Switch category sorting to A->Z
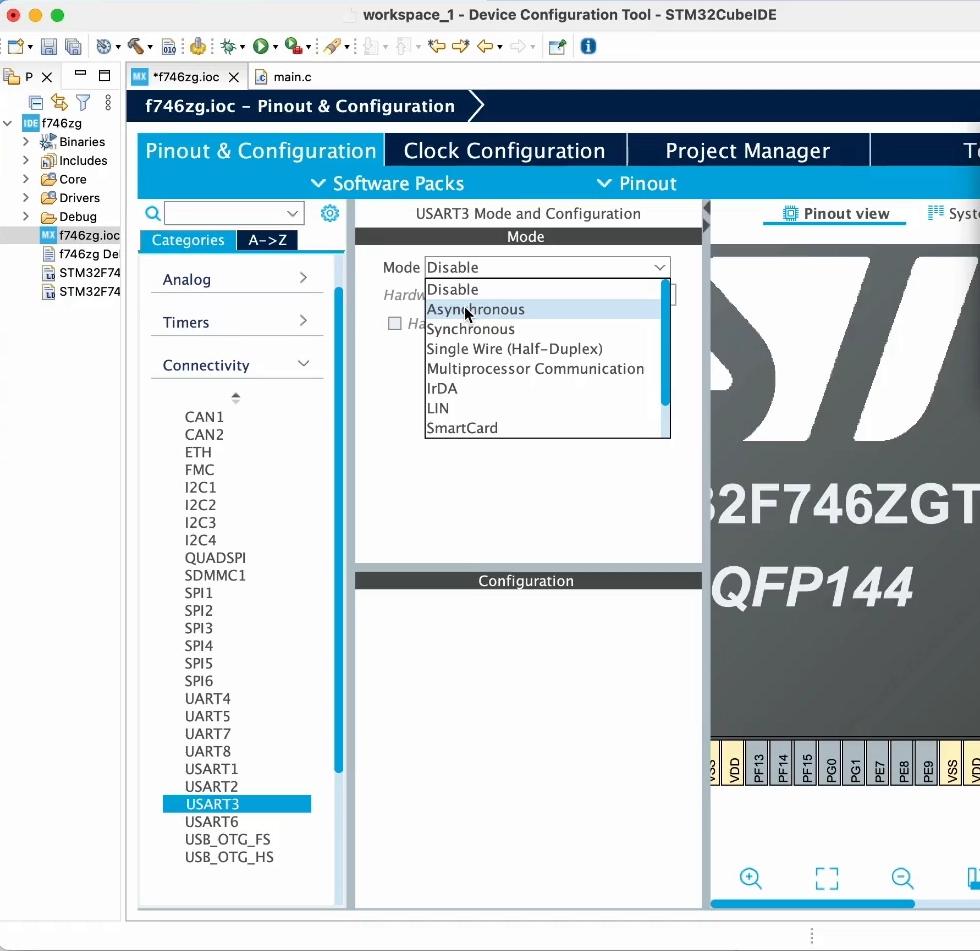 pyautogui.click(x=267, y=240)
